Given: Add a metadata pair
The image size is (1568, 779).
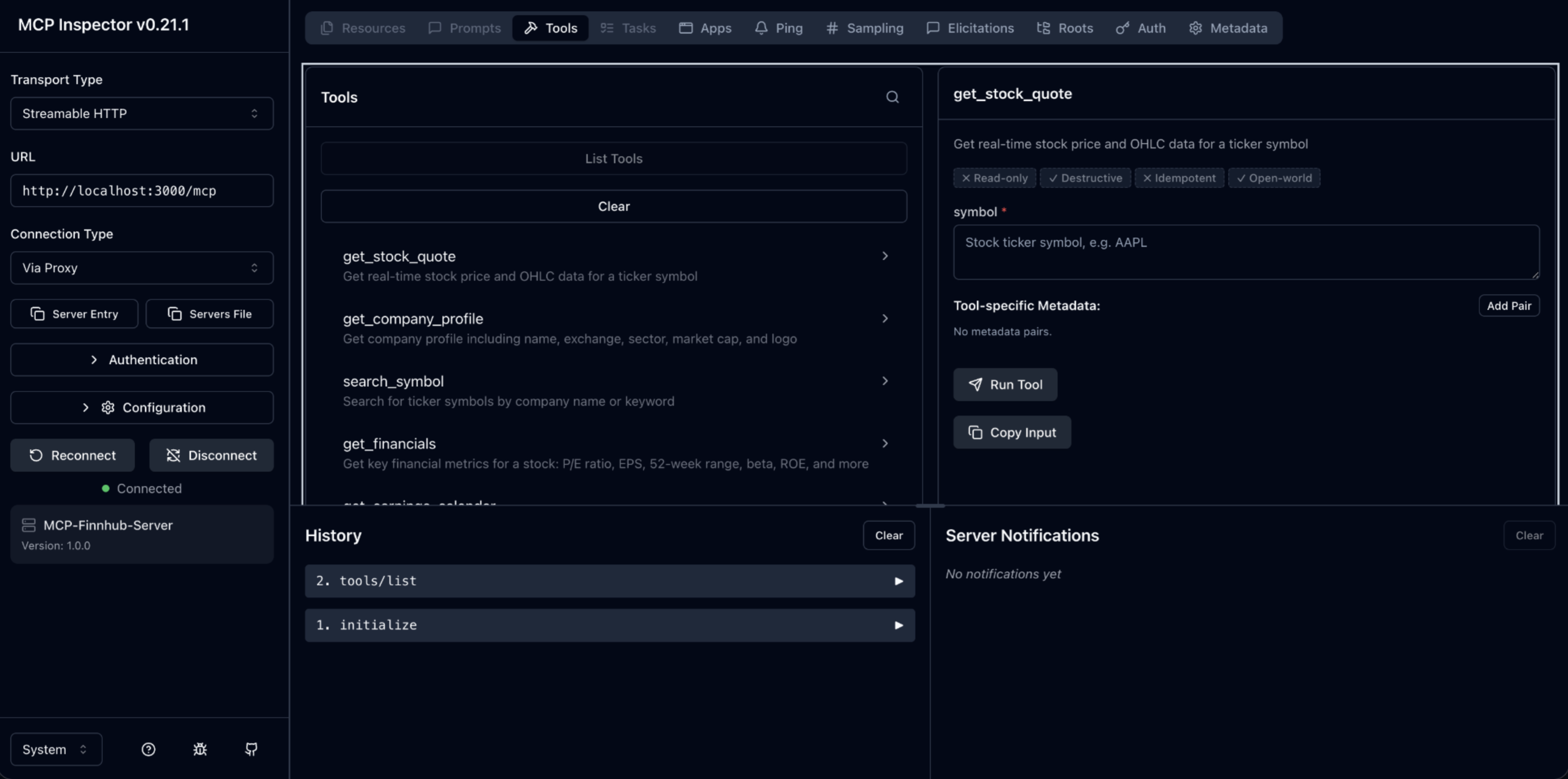Looking at the screenshot, I should click(x=1509, y=306).
